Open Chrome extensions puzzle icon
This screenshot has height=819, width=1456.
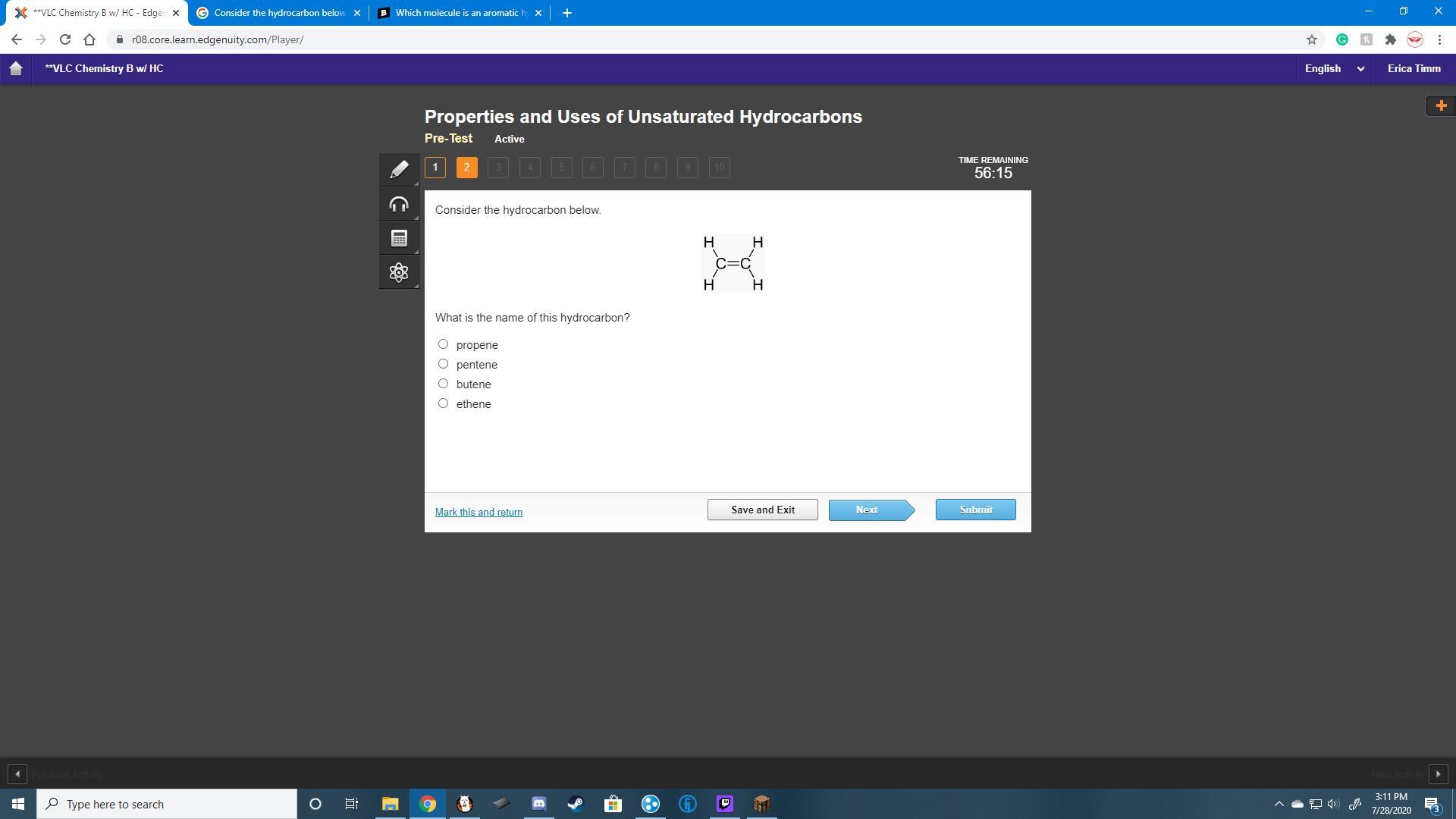click(x=1390, y=39)
